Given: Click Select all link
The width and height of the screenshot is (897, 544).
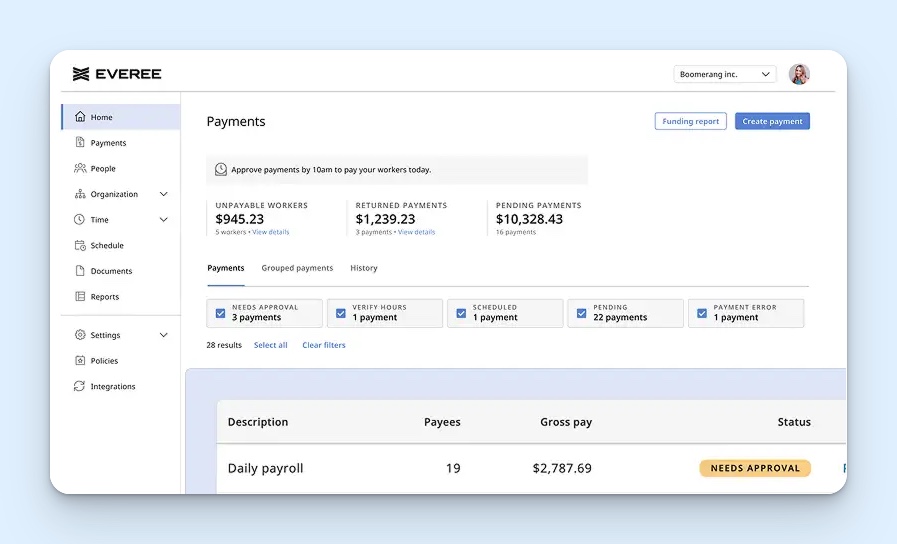Looking at the screenshot, I should [x=271, y=345].
